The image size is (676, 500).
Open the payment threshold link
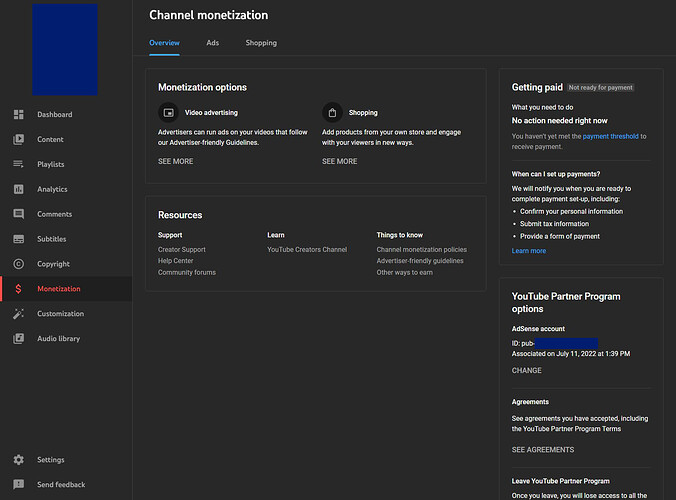610,136
